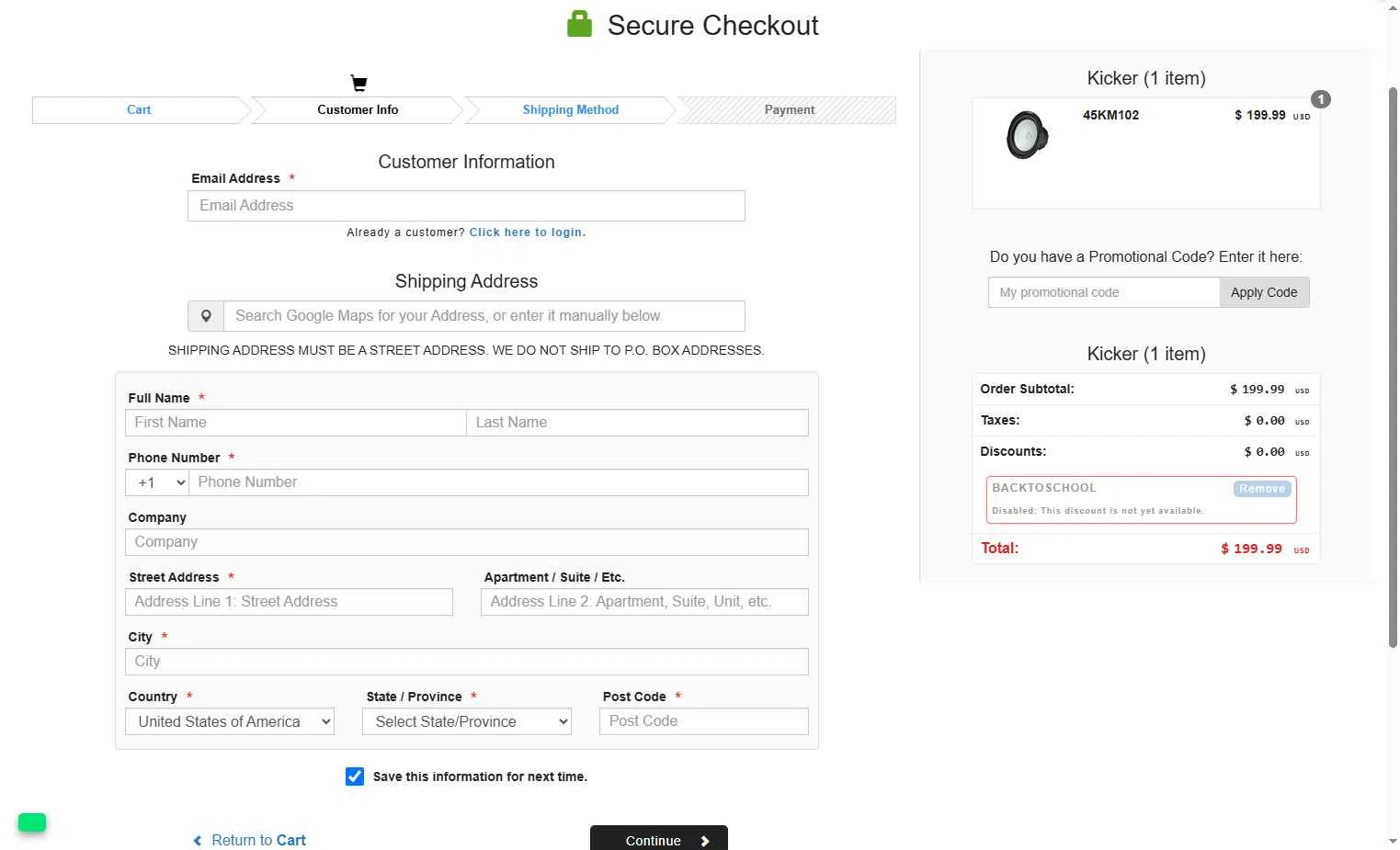Click the Address Line 1 street field
The image size is (1400, 850).
click(289, 602)
